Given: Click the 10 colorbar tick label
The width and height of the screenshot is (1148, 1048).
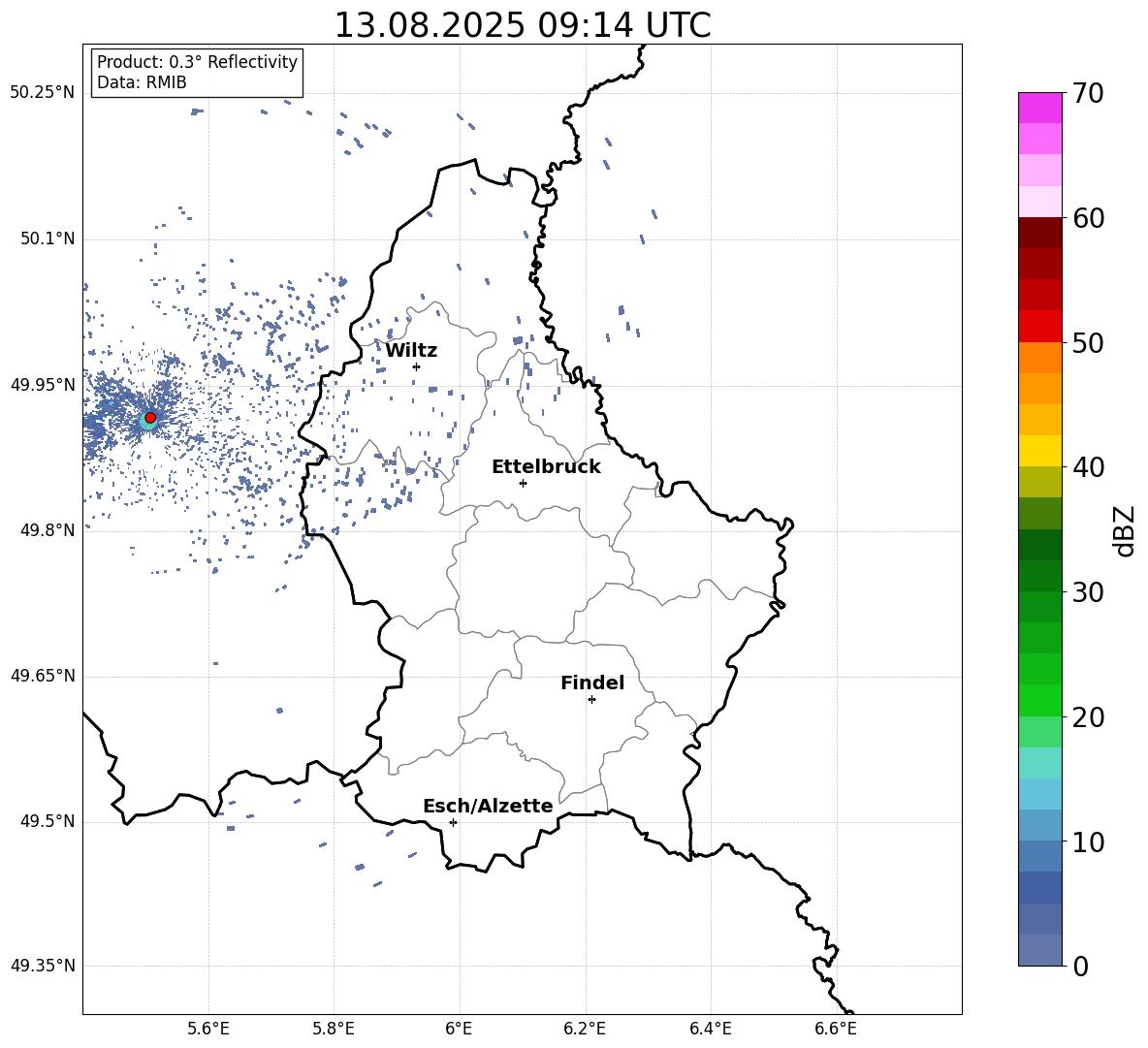Looking at the screenshot, I should tap(1088, 842).
